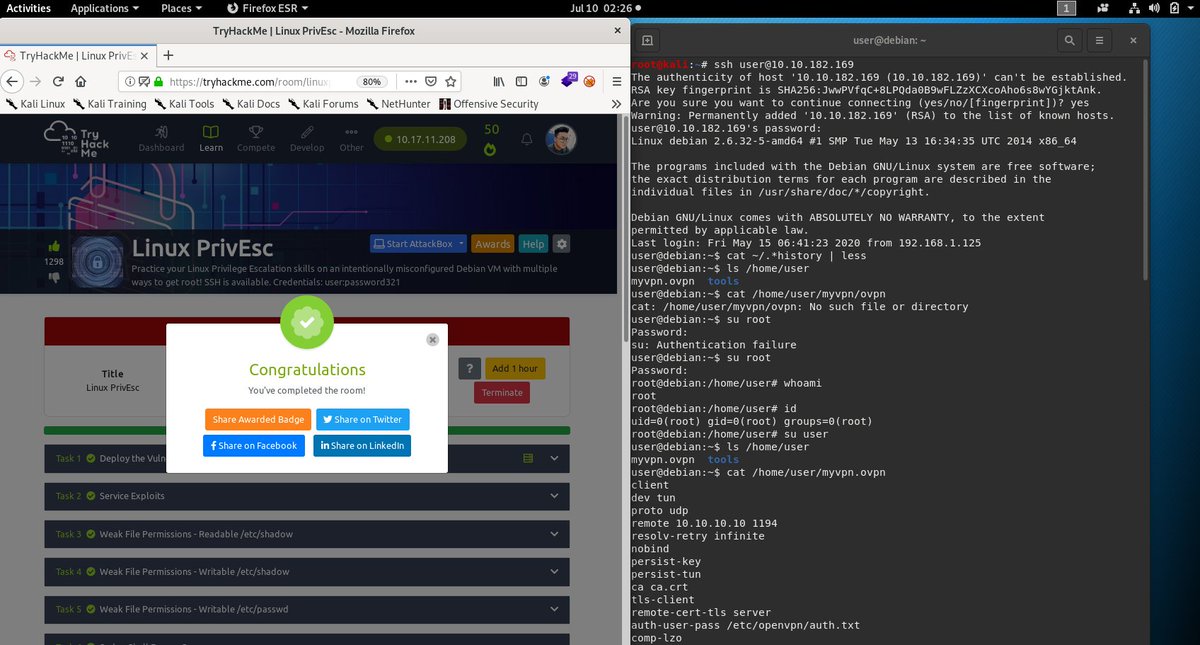Bookmark this page with the star
This screenshot has height=645, width=1200.
pos(452,81)
